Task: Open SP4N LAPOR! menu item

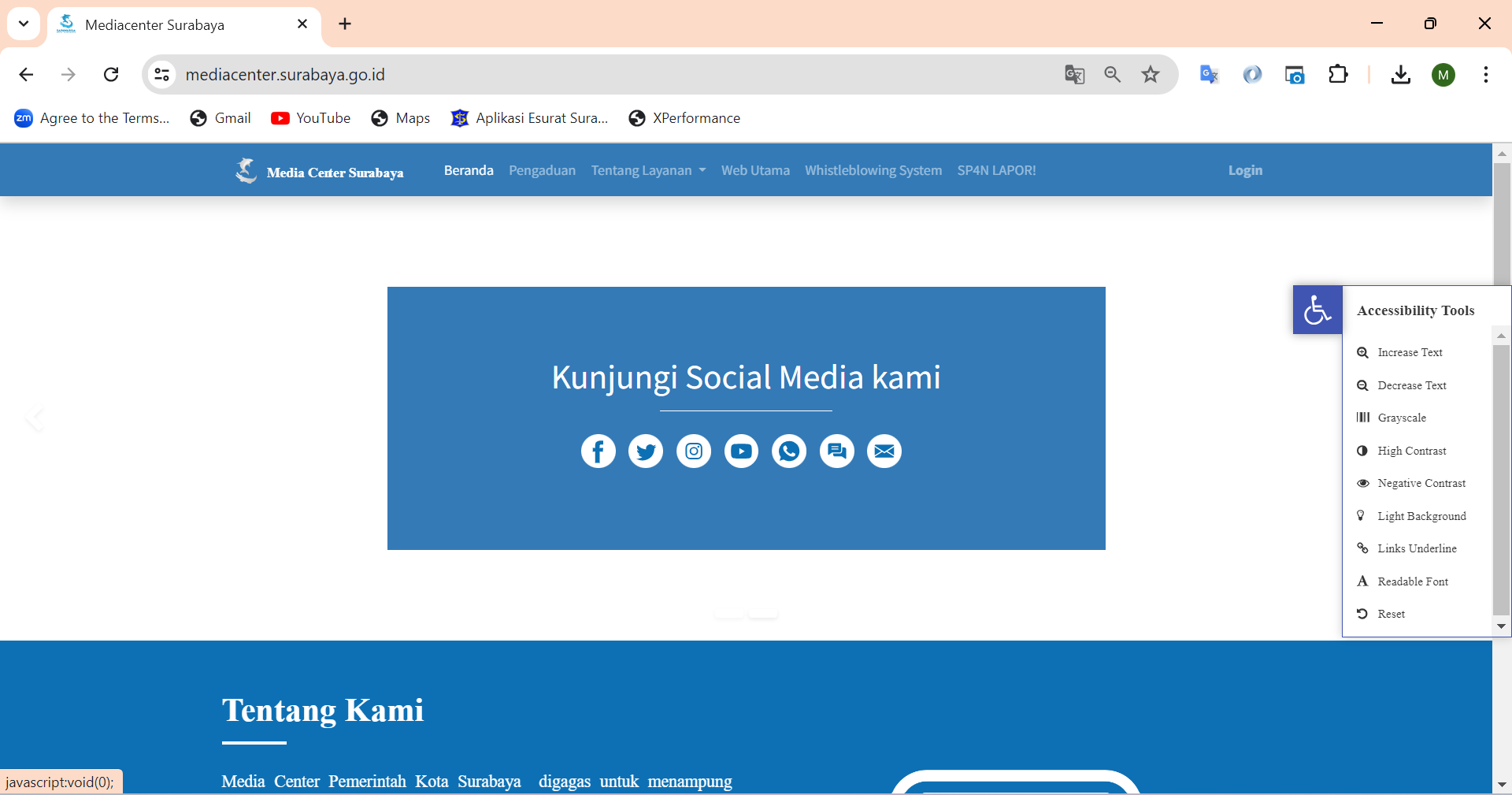Action: click(996, 170)
